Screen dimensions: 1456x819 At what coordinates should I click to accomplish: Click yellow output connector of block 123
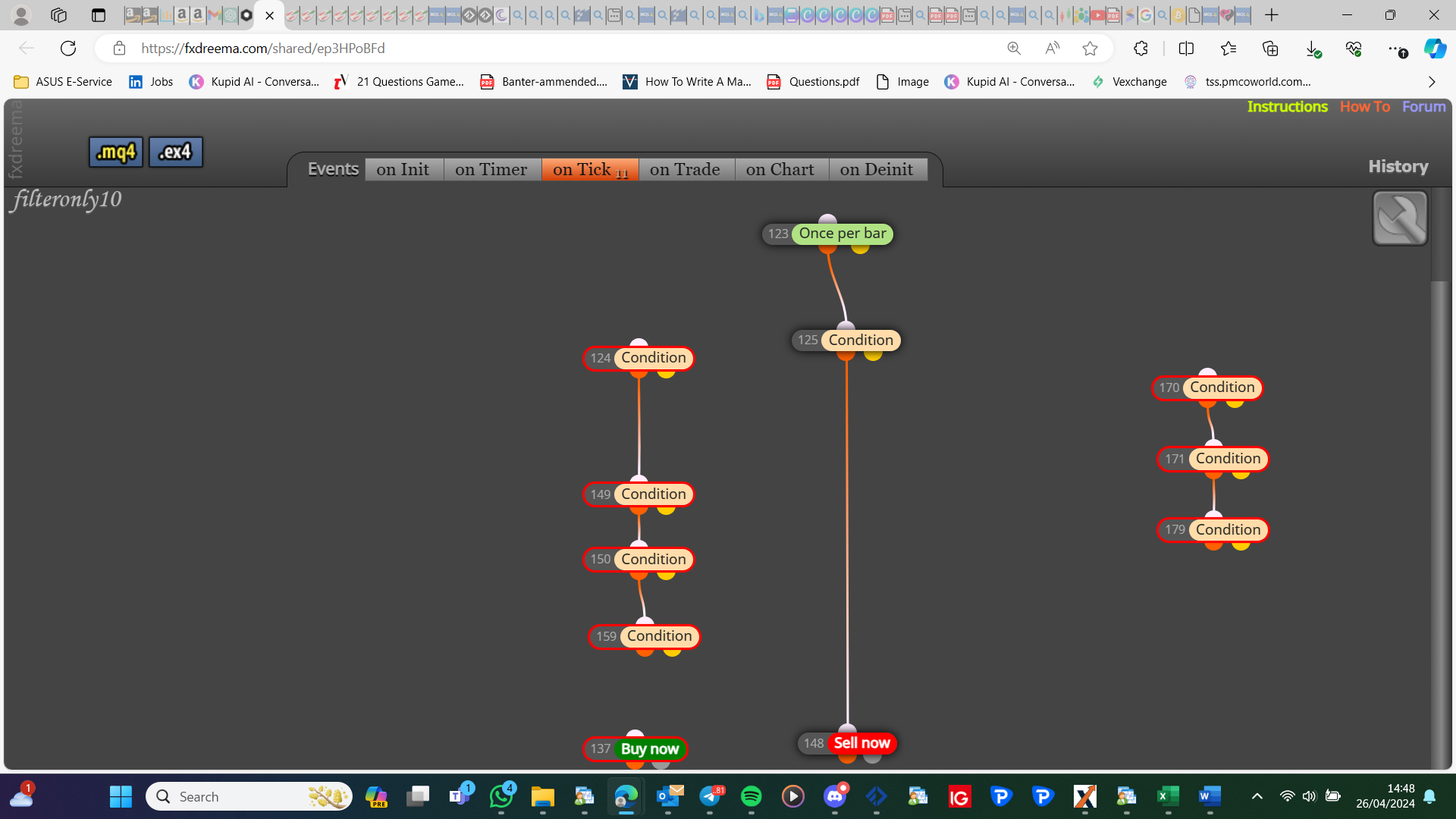pyautogui.click(x=860, y=248)
